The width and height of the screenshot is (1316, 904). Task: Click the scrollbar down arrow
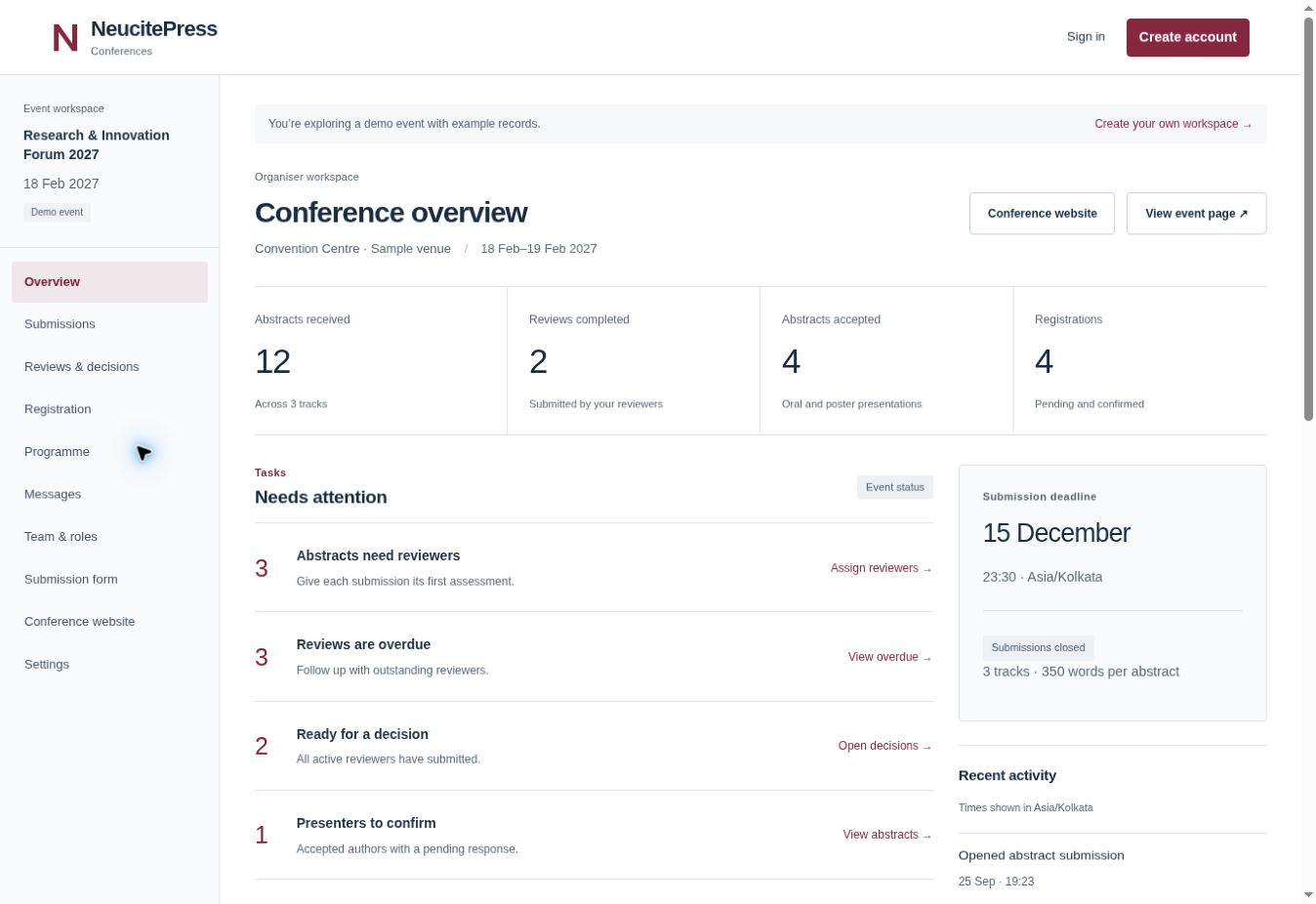(x=1308, y=895)
